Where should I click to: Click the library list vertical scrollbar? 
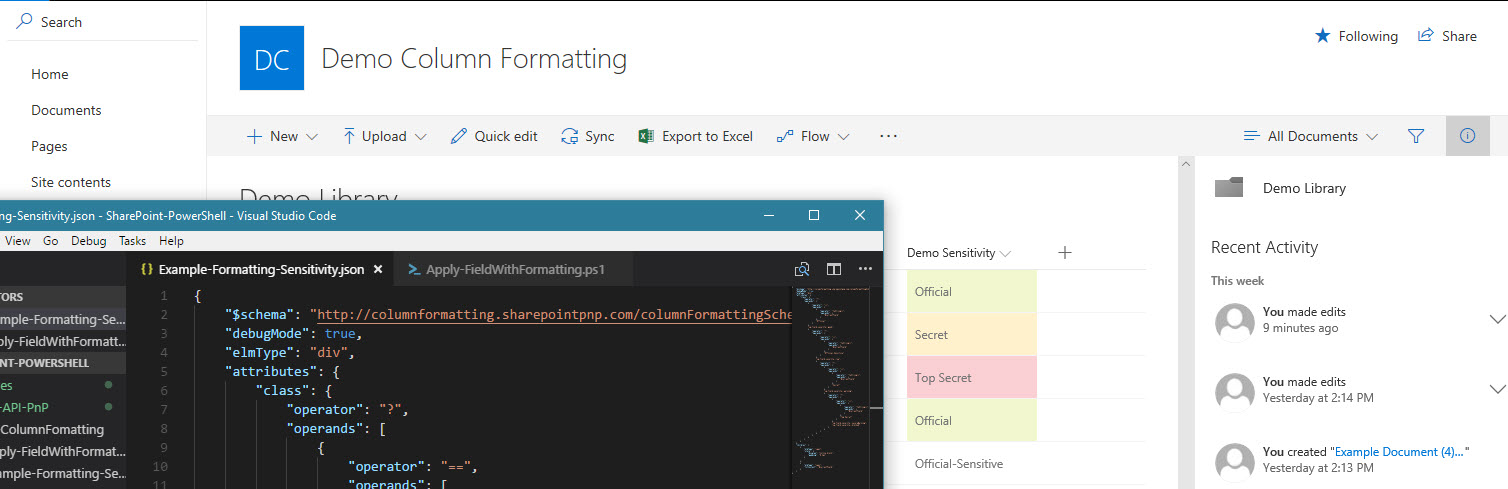pos(1186,322)
